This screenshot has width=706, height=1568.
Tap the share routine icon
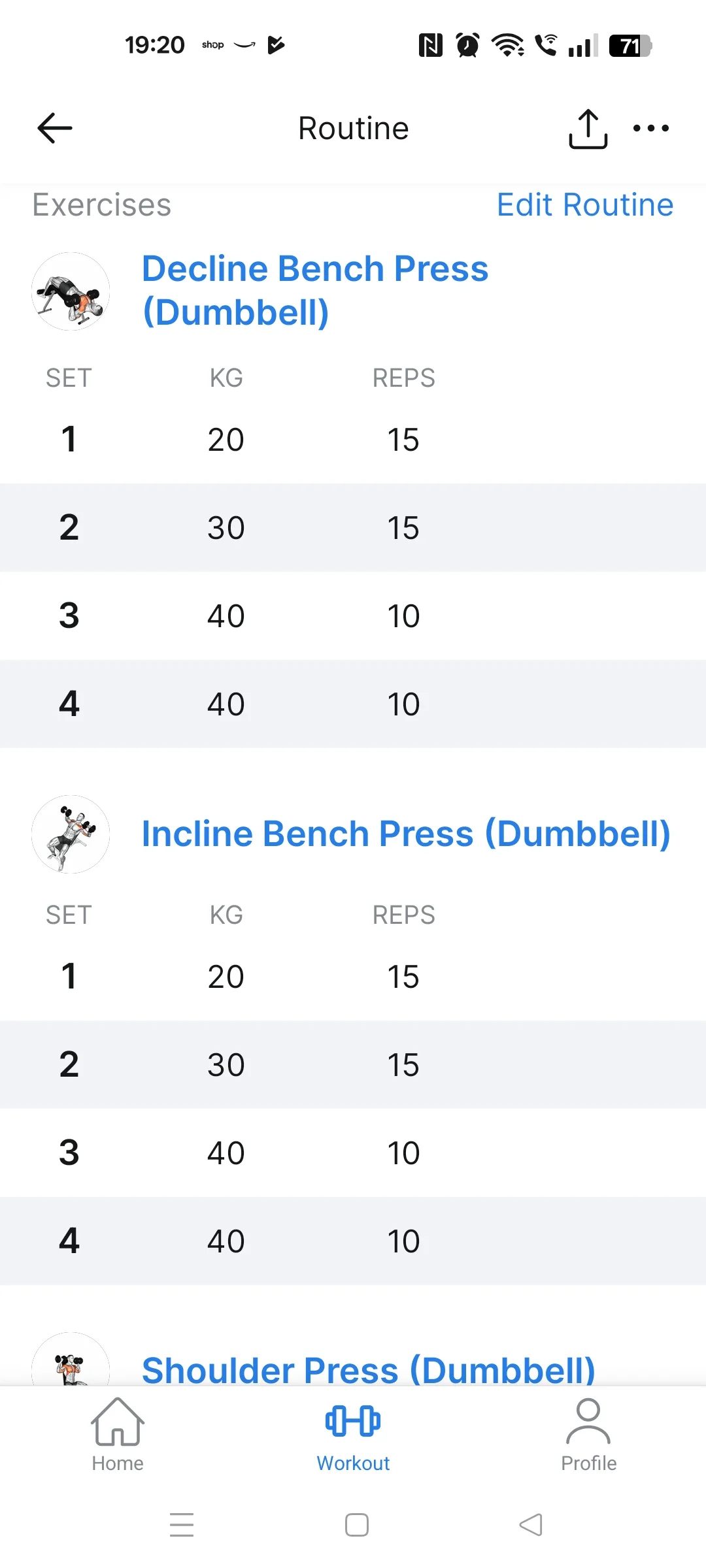pos(588,129)
